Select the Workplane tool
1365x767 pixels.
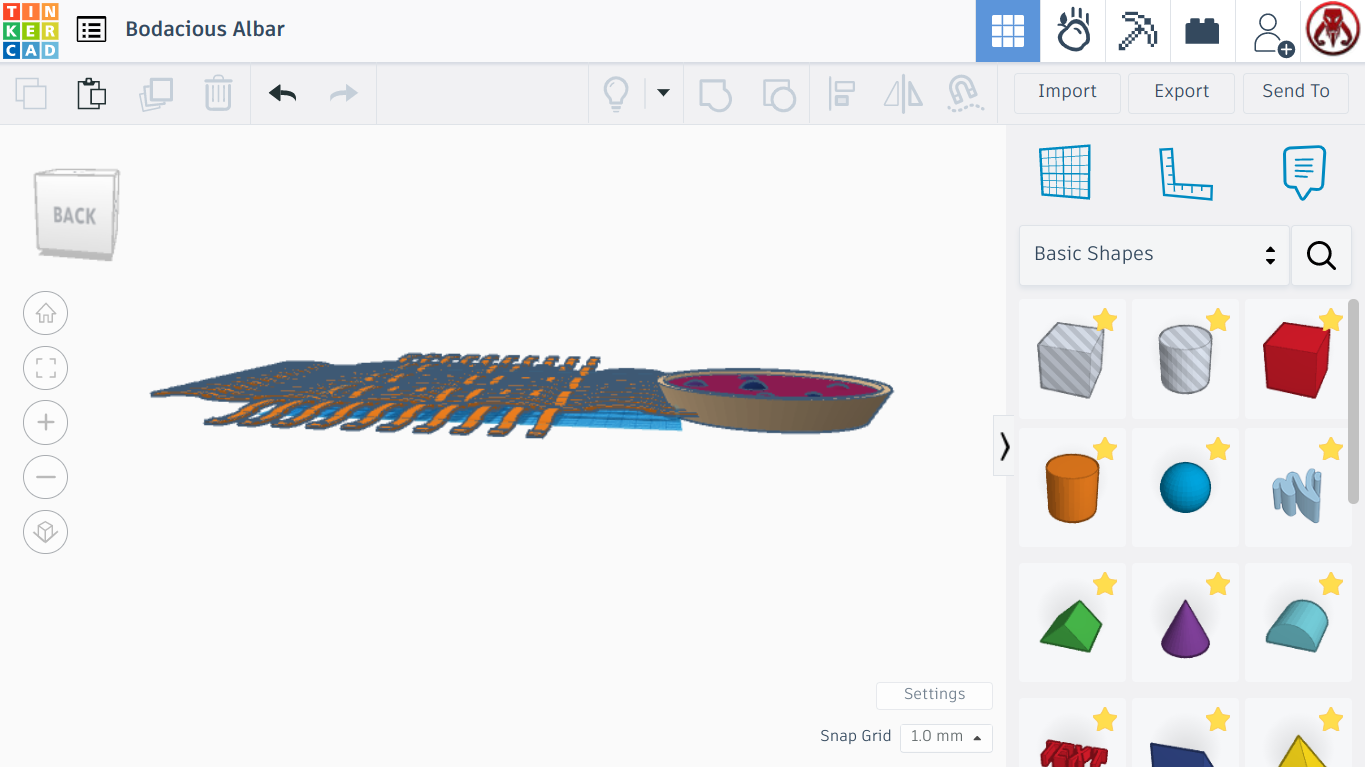click(1065, 172)
